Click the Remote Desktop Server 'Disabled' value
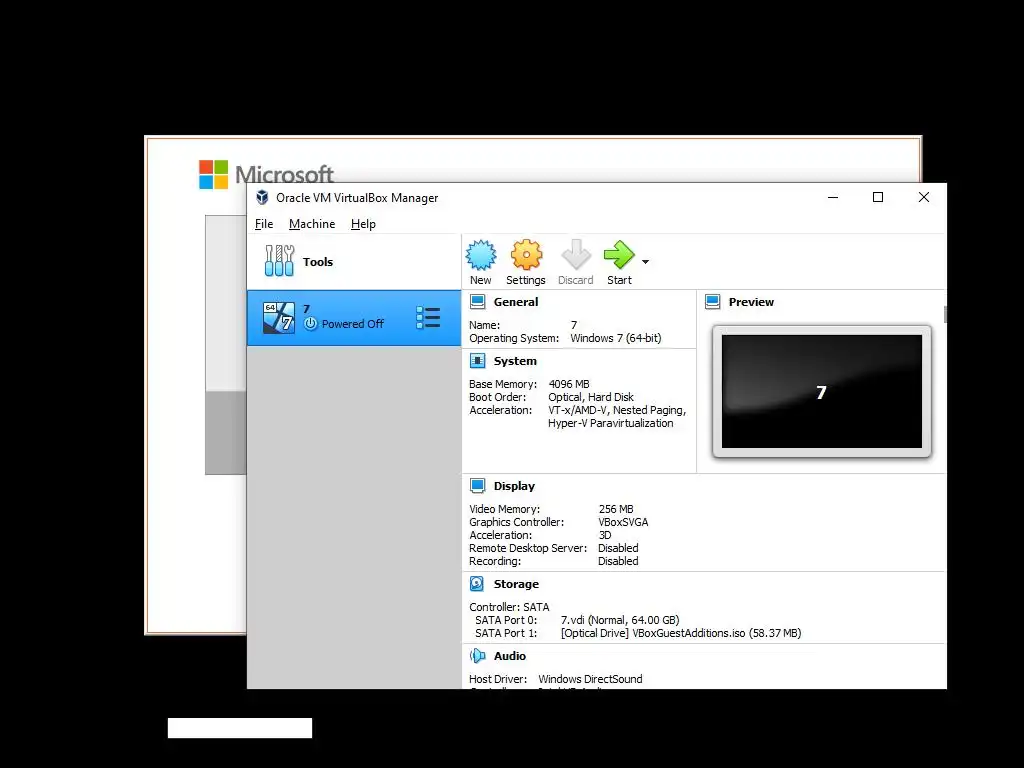This screenshot has width=1024, height=768. [618, 548]
